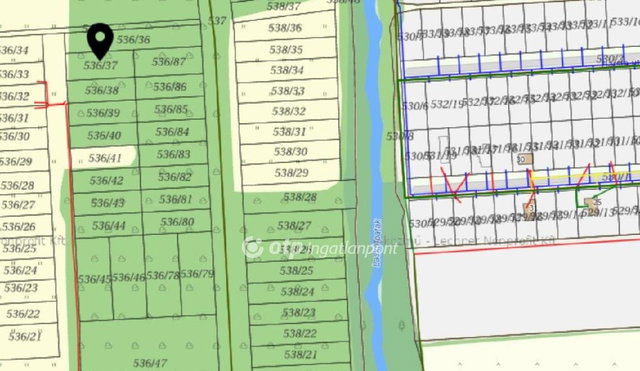
Task: Select plot 536/80
Action: [177, 222]
